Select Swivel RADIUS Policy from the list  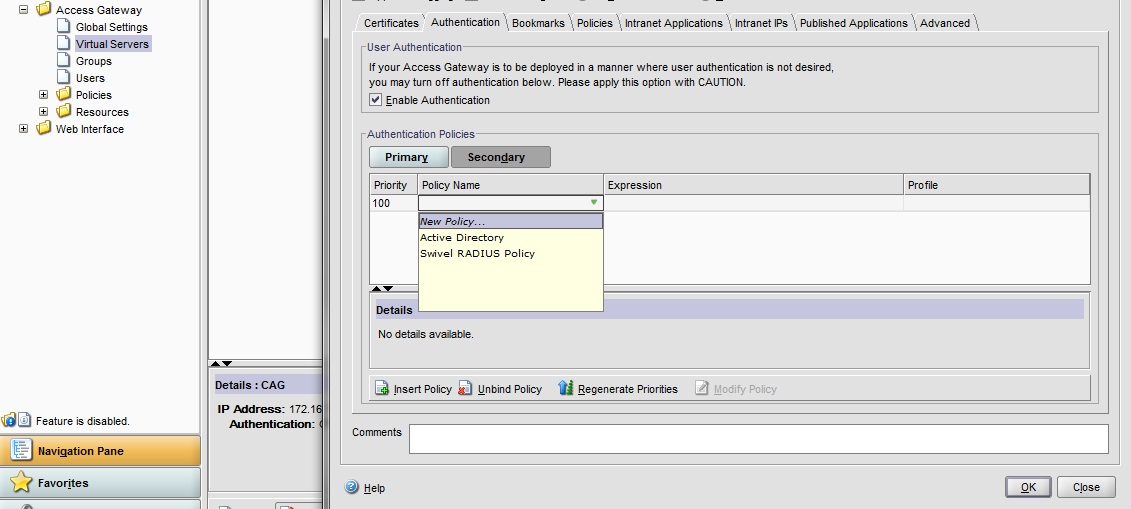pos(511,253)
